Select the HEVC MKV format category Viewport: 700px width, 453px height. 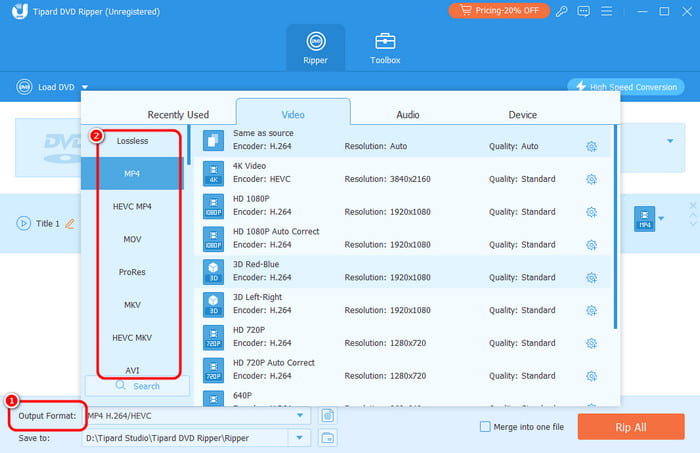[x=132, y=338]
